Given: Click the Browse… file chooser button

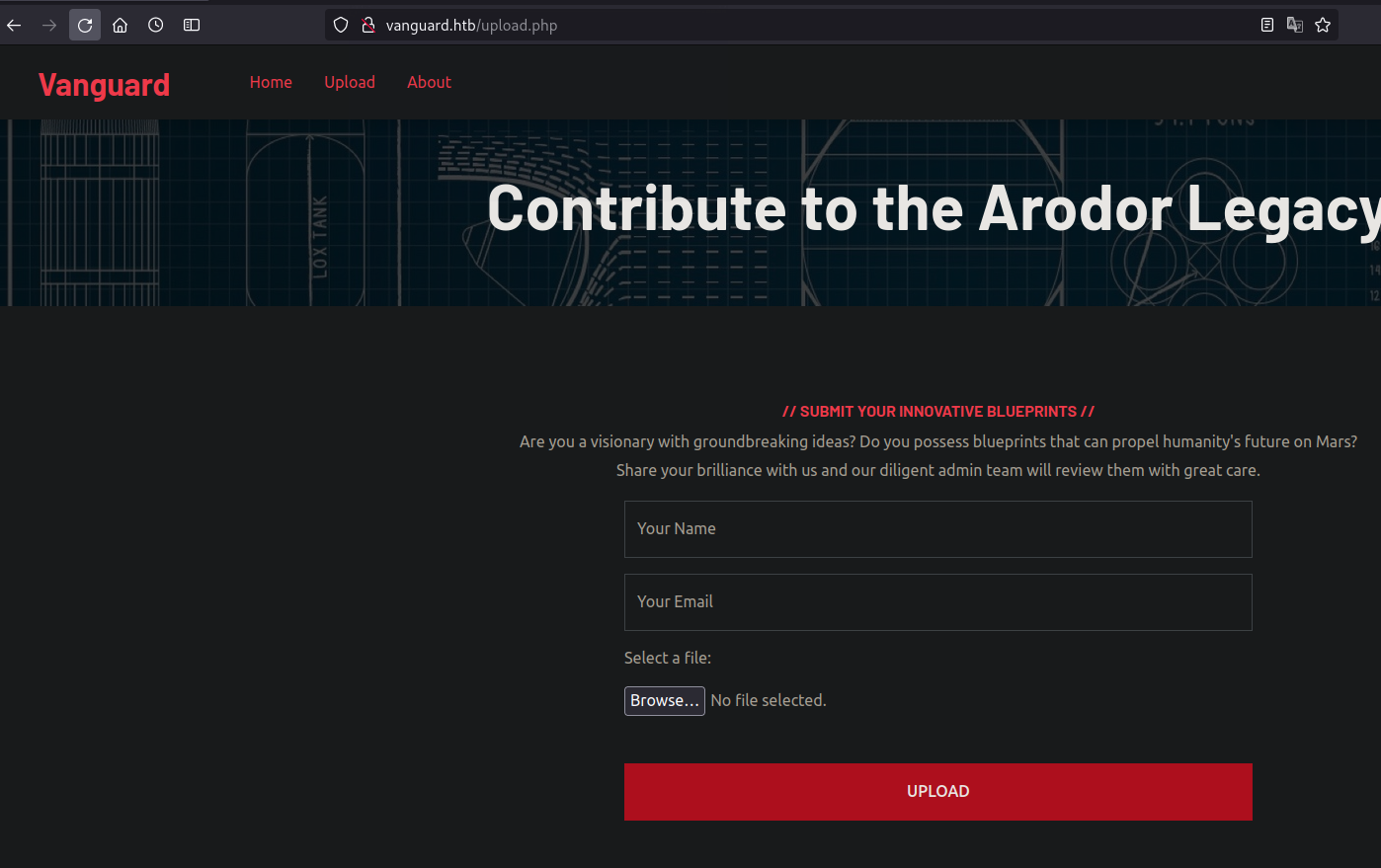Looking at the screenshot, I should tap(665, 701).
